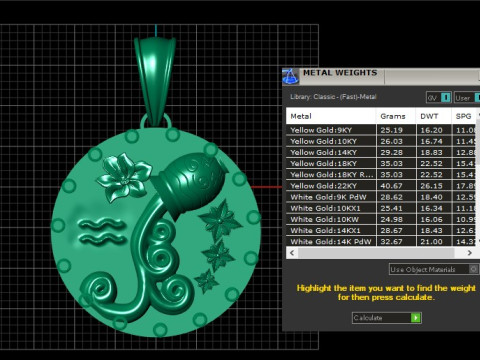Select the Yellow Gold:10KY row

381,141
